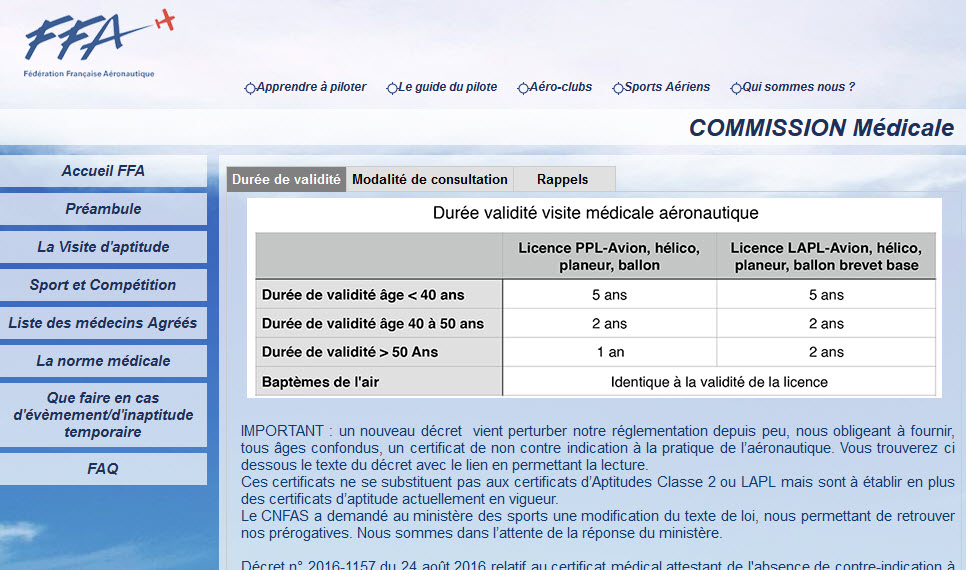View La norme médicale page
This screenshot has height=570, width=966.
pyautogui.click(x=103, y=361)
